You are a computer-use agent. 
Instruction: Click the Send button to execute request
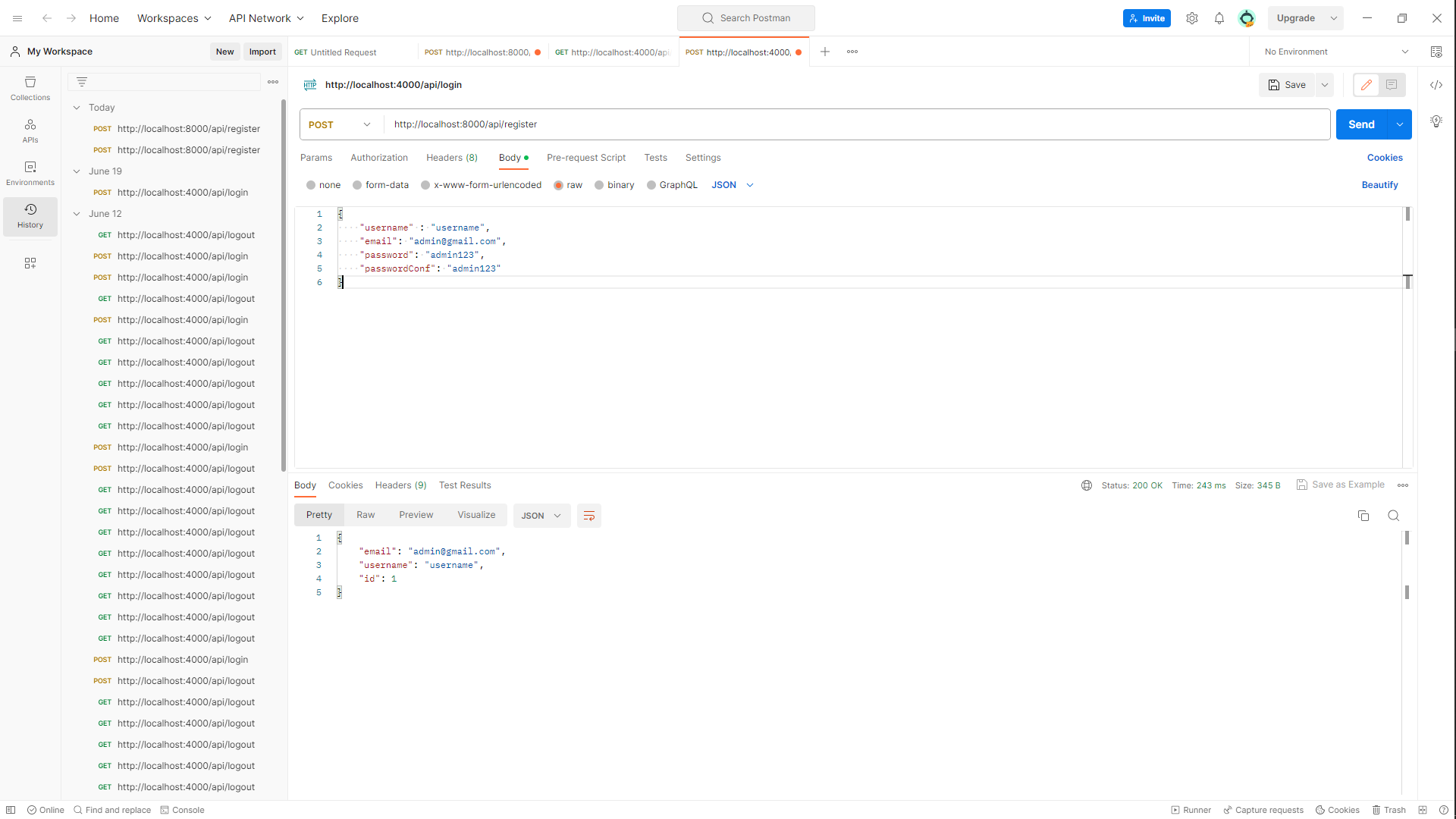pyautogui.click(x=1361, y=124)
